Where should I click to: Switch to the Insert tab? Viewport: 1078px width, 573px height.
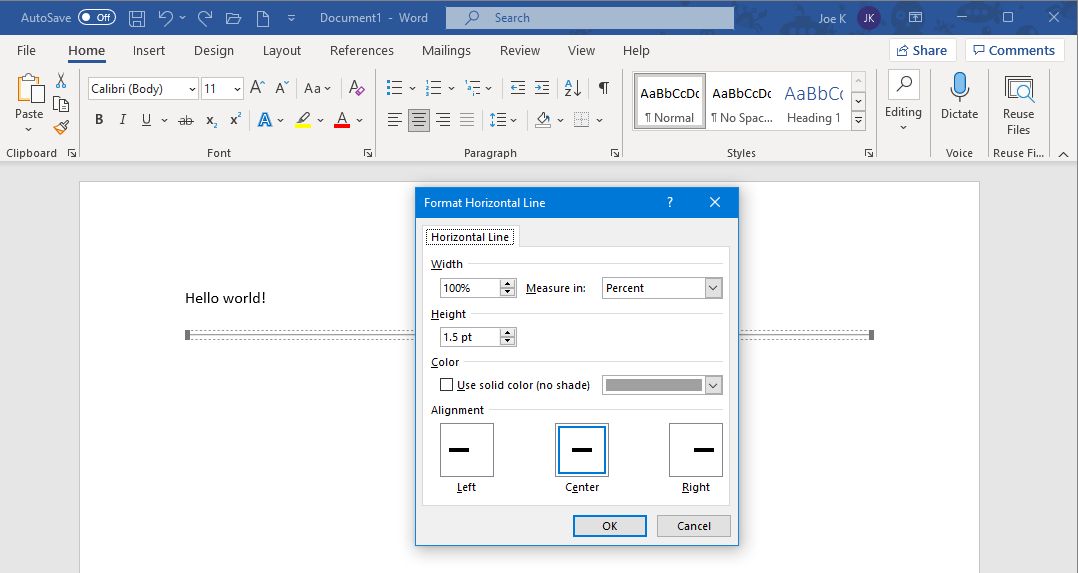[x=148, y=50]
